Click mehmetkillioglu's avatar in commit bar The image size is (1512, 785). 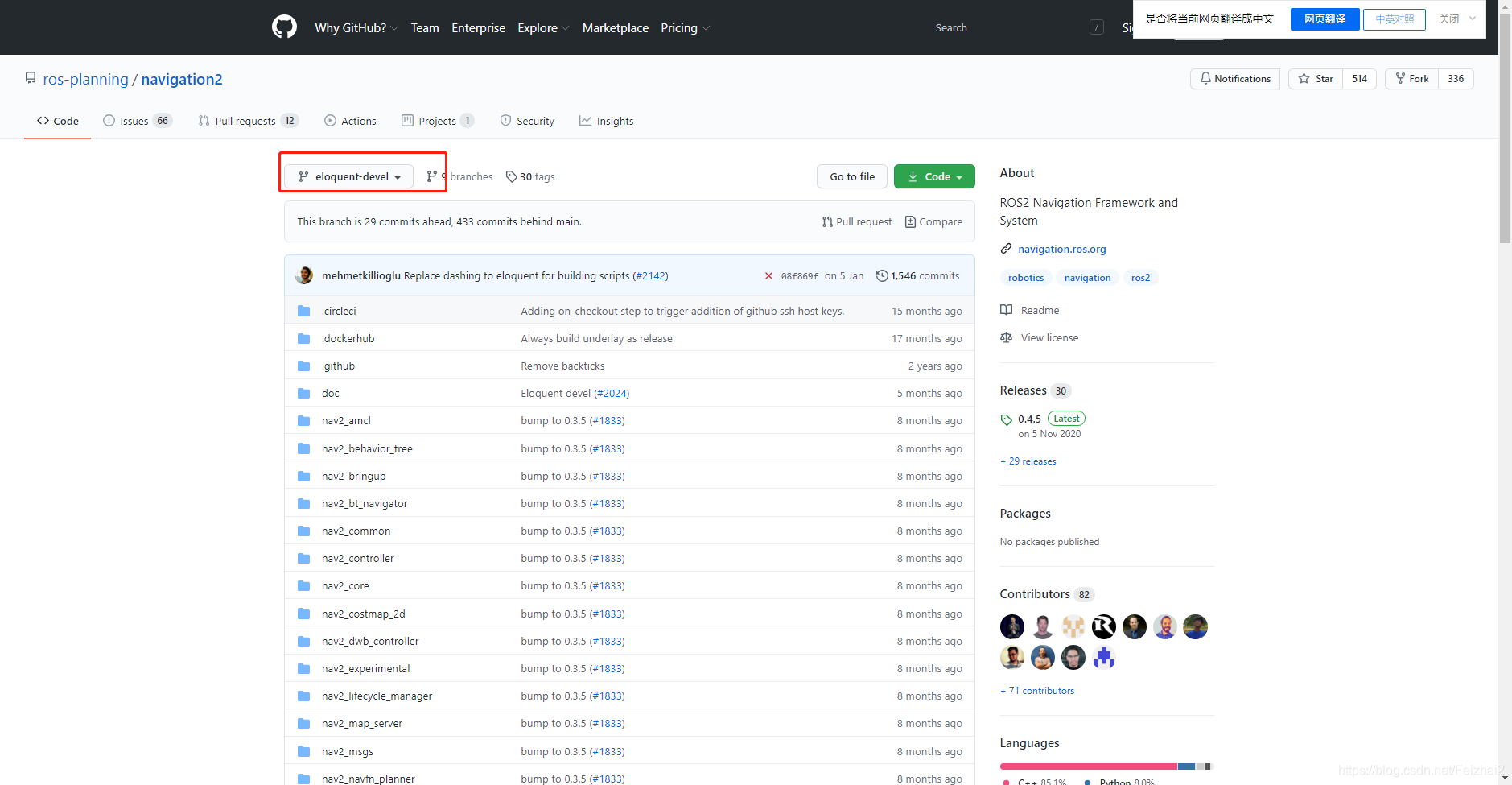click(x=304, y=275)
